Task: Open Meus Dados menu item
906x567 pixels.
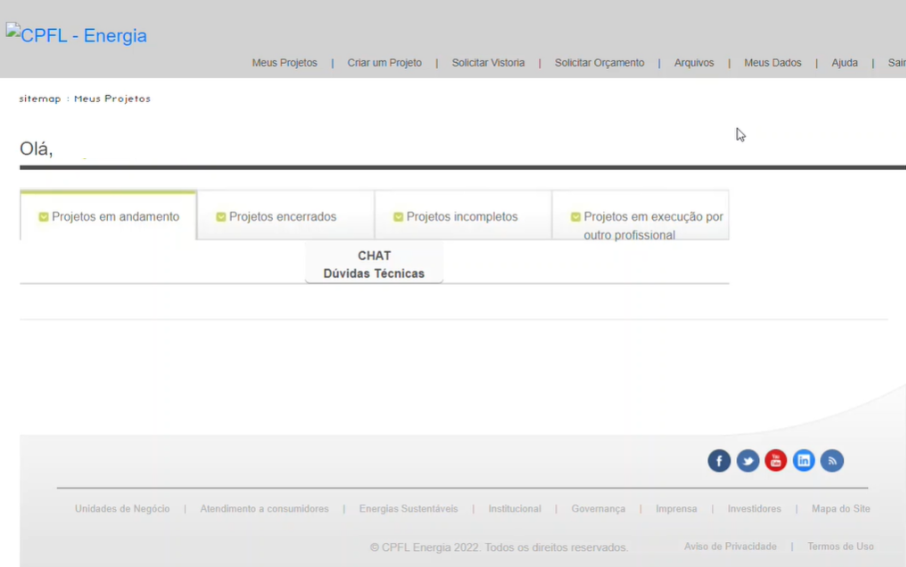Action: pyautogui.click(x=773, y=62)
